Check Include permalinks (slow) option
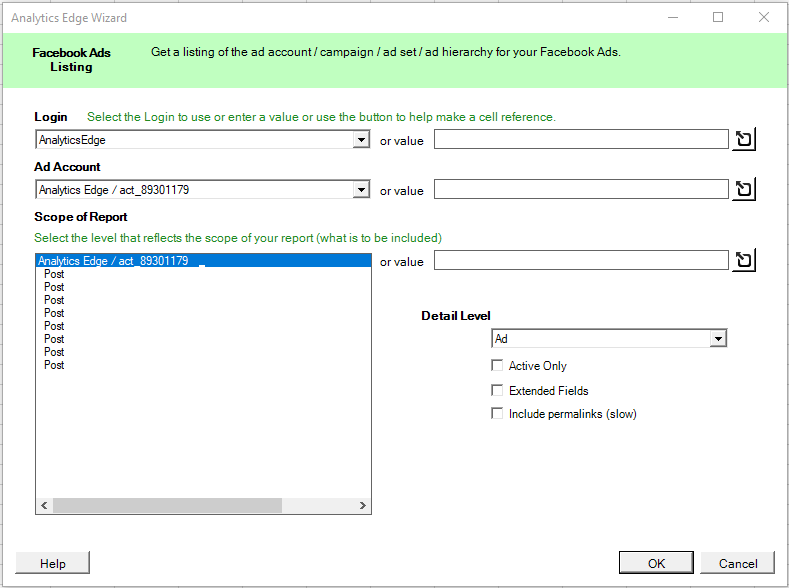 (497, 414)
